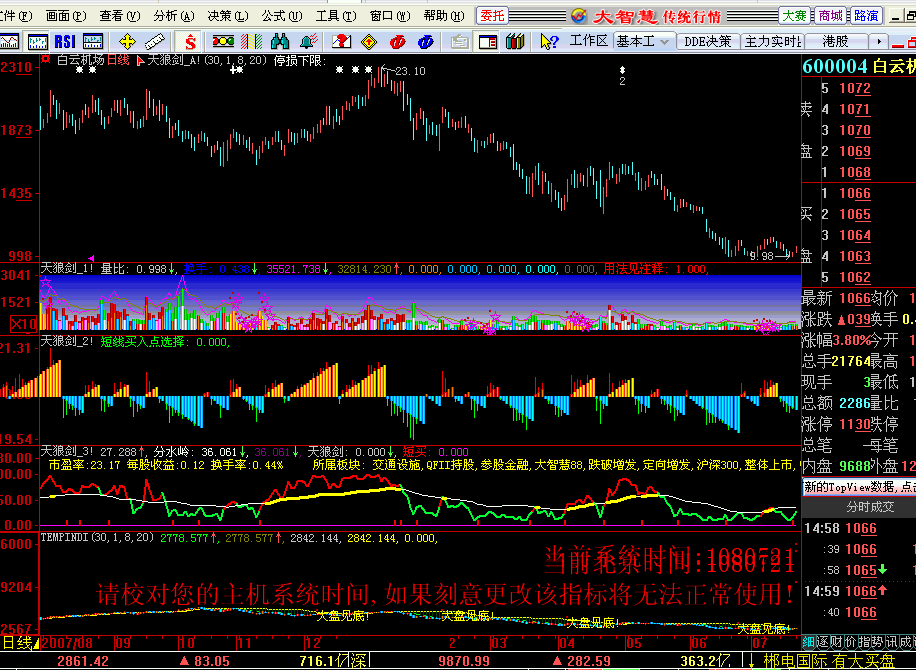Click the scrolling 郴电国际 有大买盘 ticker

coord(830,661)
